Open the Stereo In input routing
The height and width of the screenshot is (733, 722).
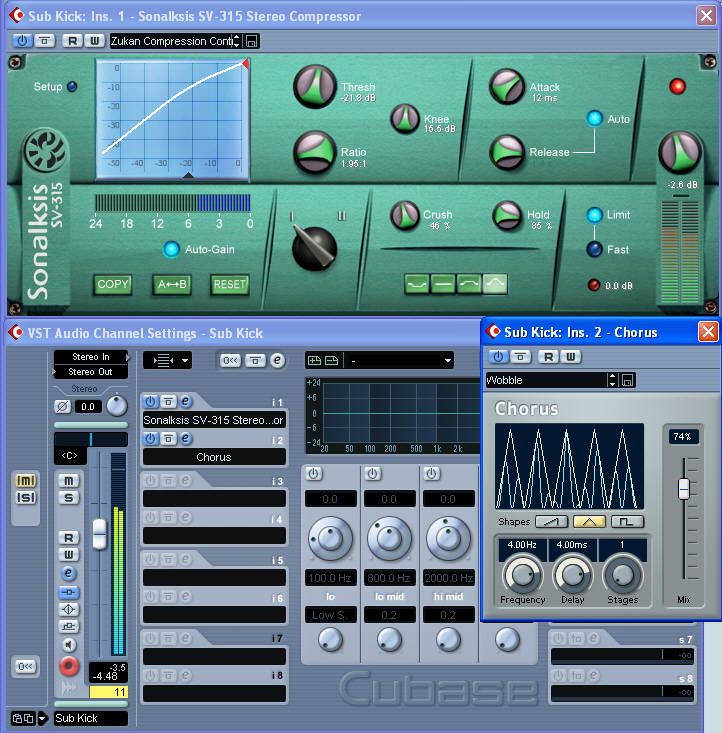pos(91,357)
